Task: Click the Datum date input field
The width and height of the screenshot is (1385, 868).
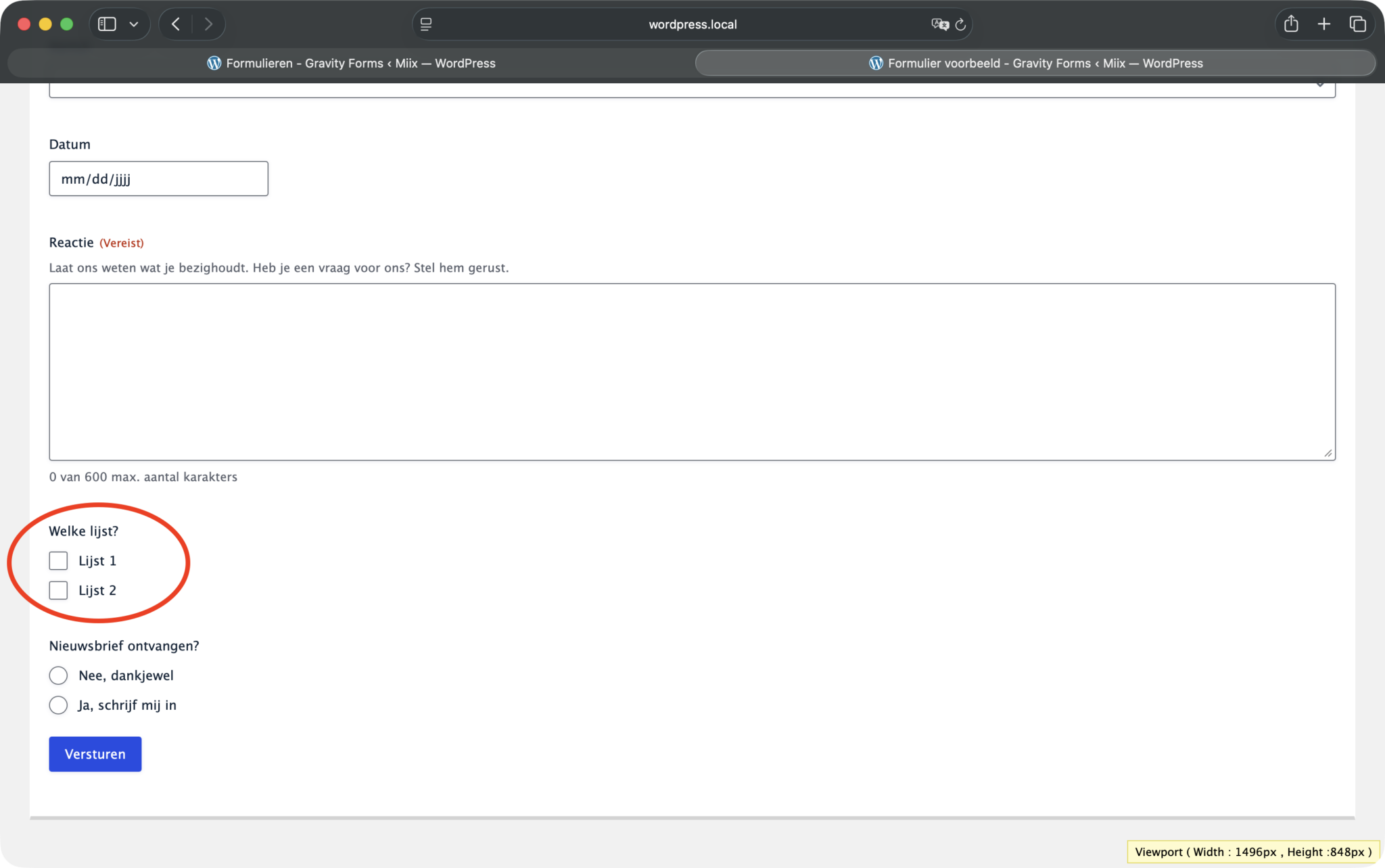Action: [158, 178]
